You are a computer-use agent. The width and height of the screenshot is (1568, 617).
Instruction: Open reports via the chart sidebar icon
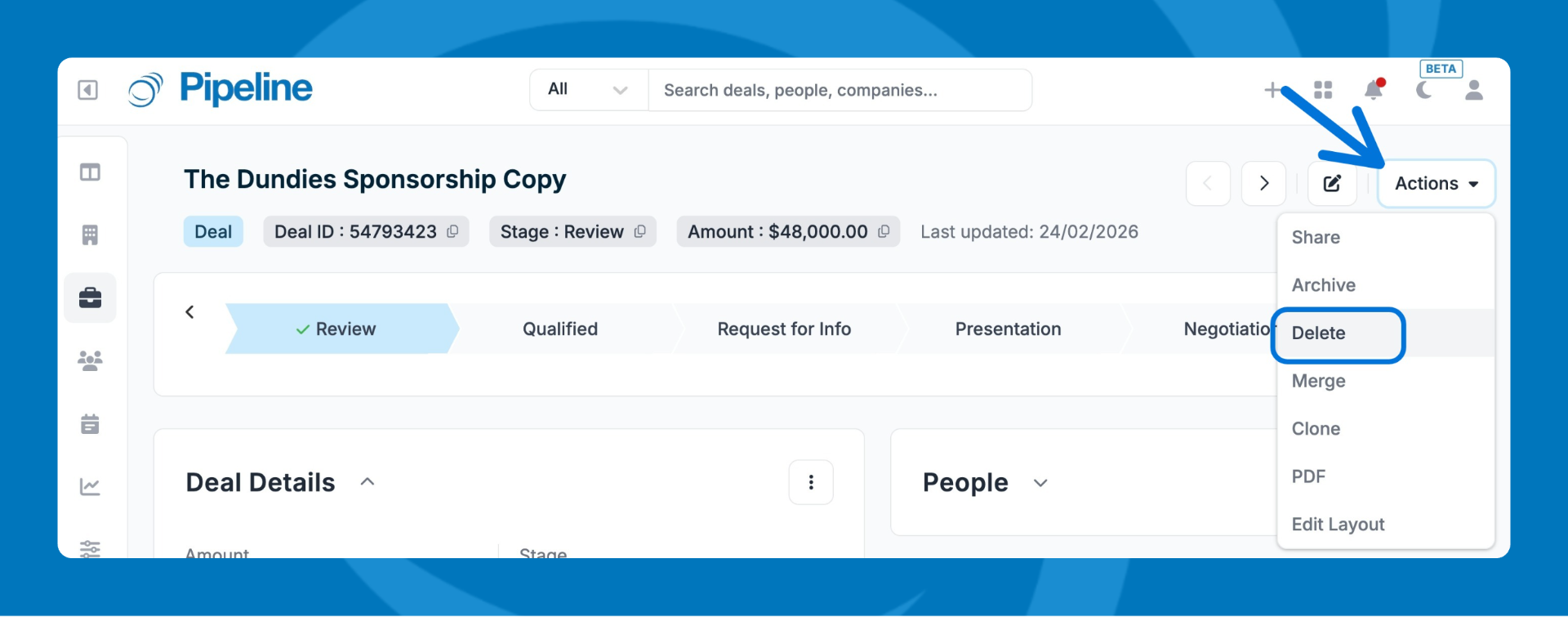(x=90, y=487)
